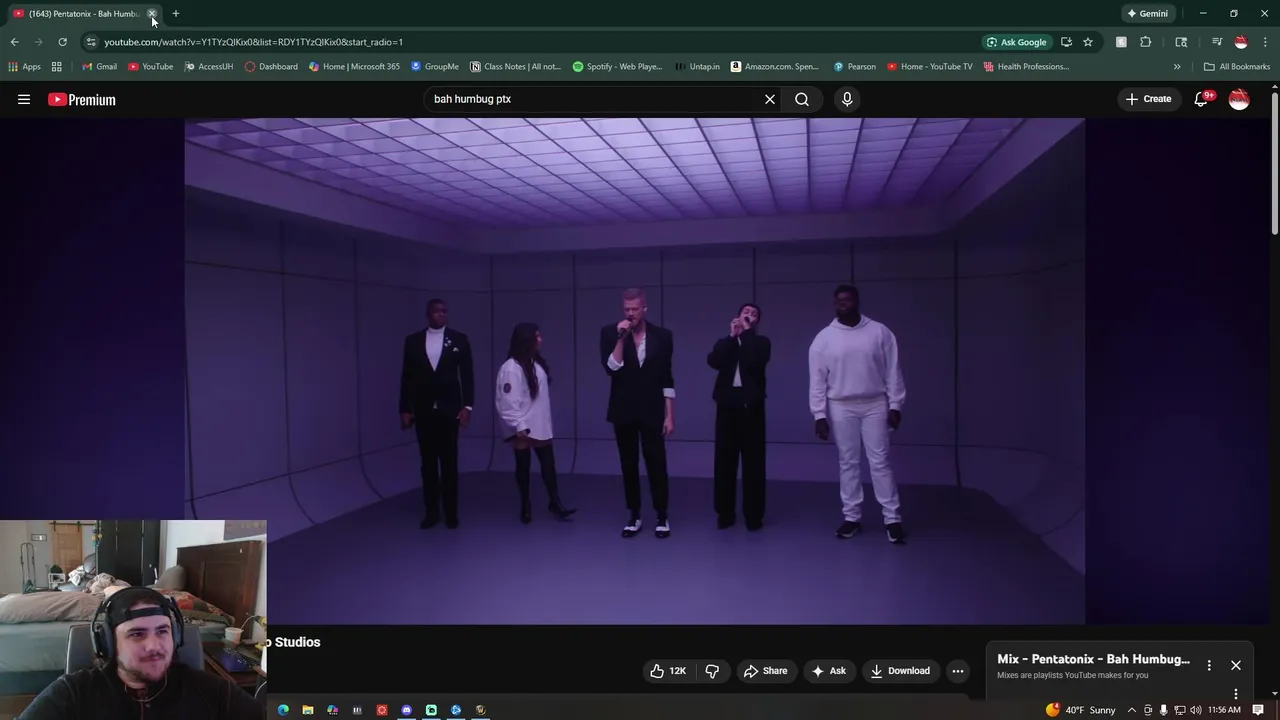This screenshot has height=720, width=1280.
Task: Open the Chrome profile avatar
Action: pos(1241,42)
